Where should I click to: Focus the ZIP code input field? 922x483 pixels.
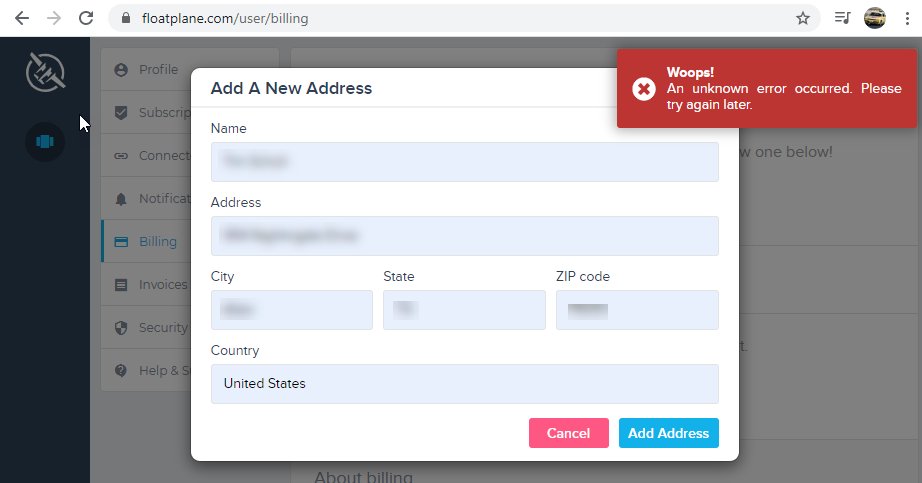coord(637,310)
